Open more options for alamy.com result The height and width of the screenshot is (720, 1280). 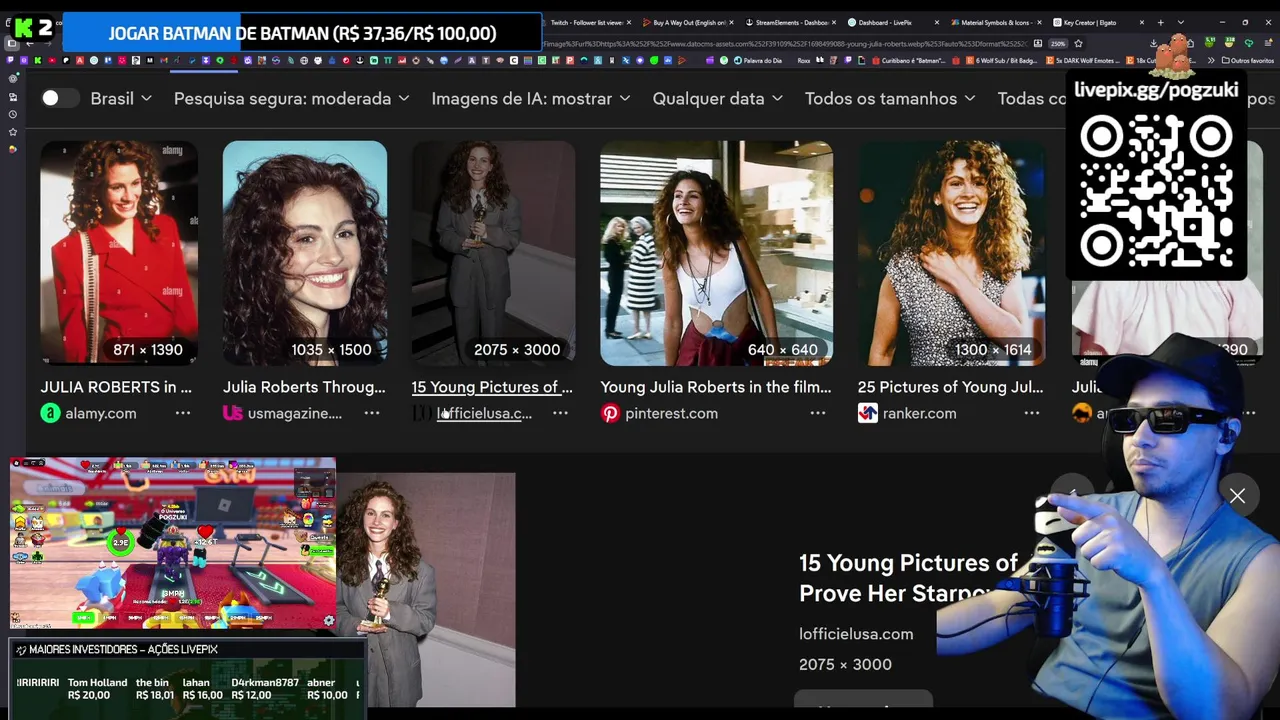pos(183,413)
